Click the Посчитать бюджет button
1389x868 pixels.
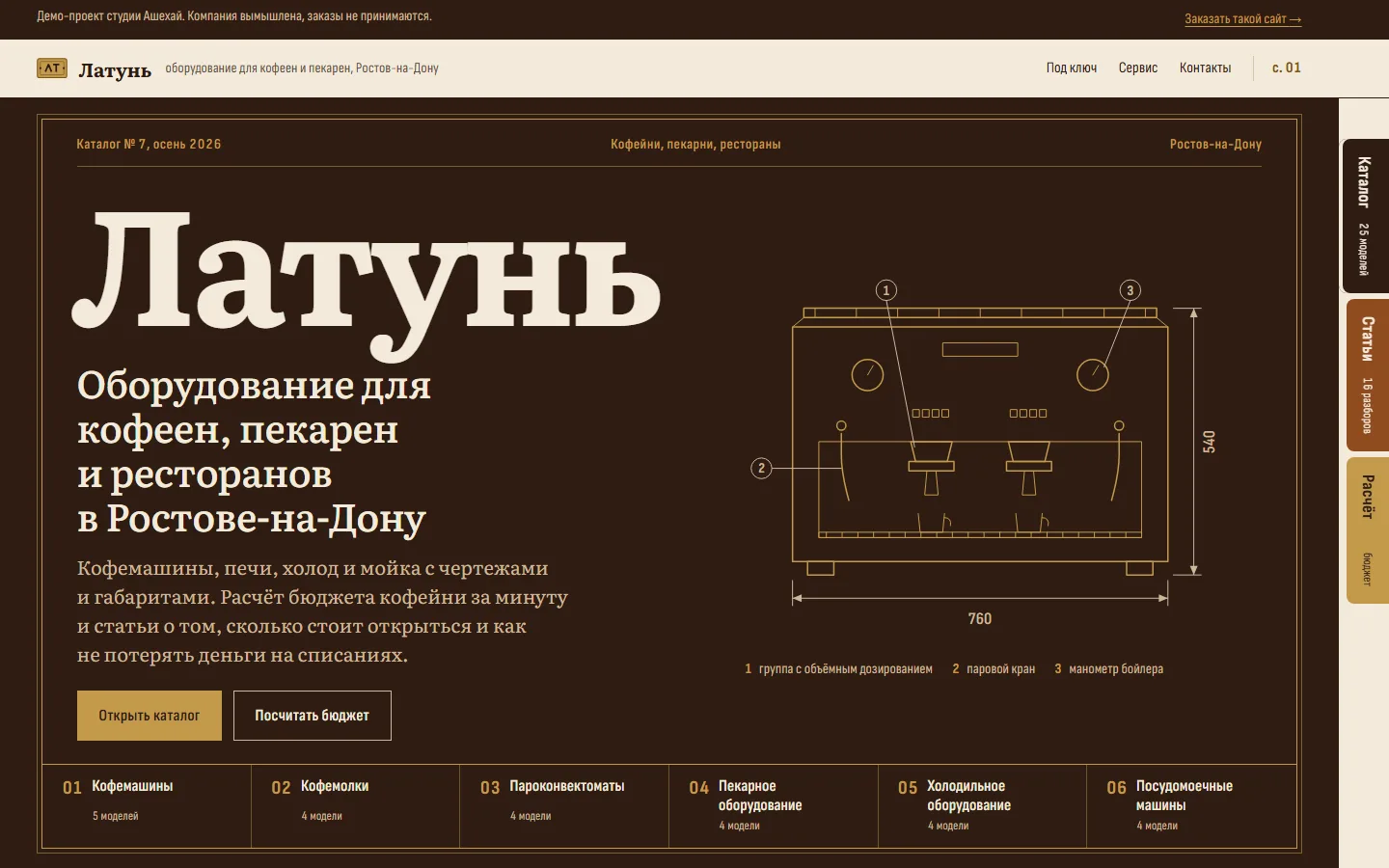click(313, 716)
